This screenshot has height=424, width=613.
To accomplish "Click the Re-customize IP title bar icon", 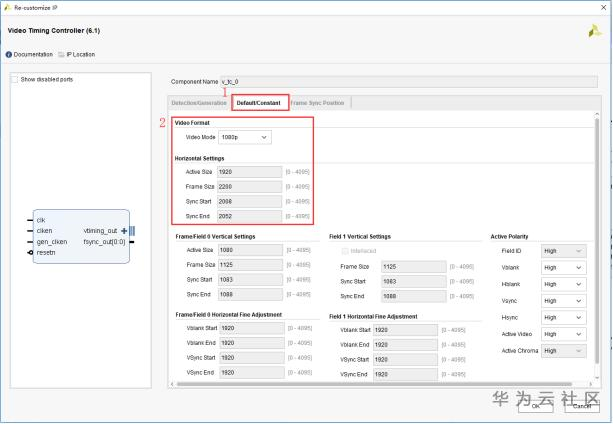I will [x=7, y=7].
